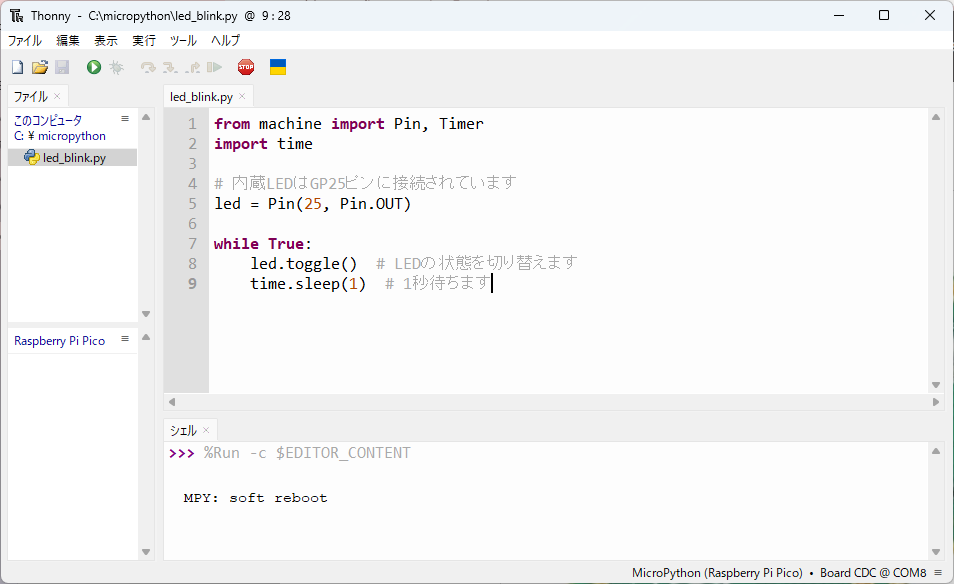Click the Raspberry Pi Pico header link
The image size is (954, 584).
click(x=60, y=341)
